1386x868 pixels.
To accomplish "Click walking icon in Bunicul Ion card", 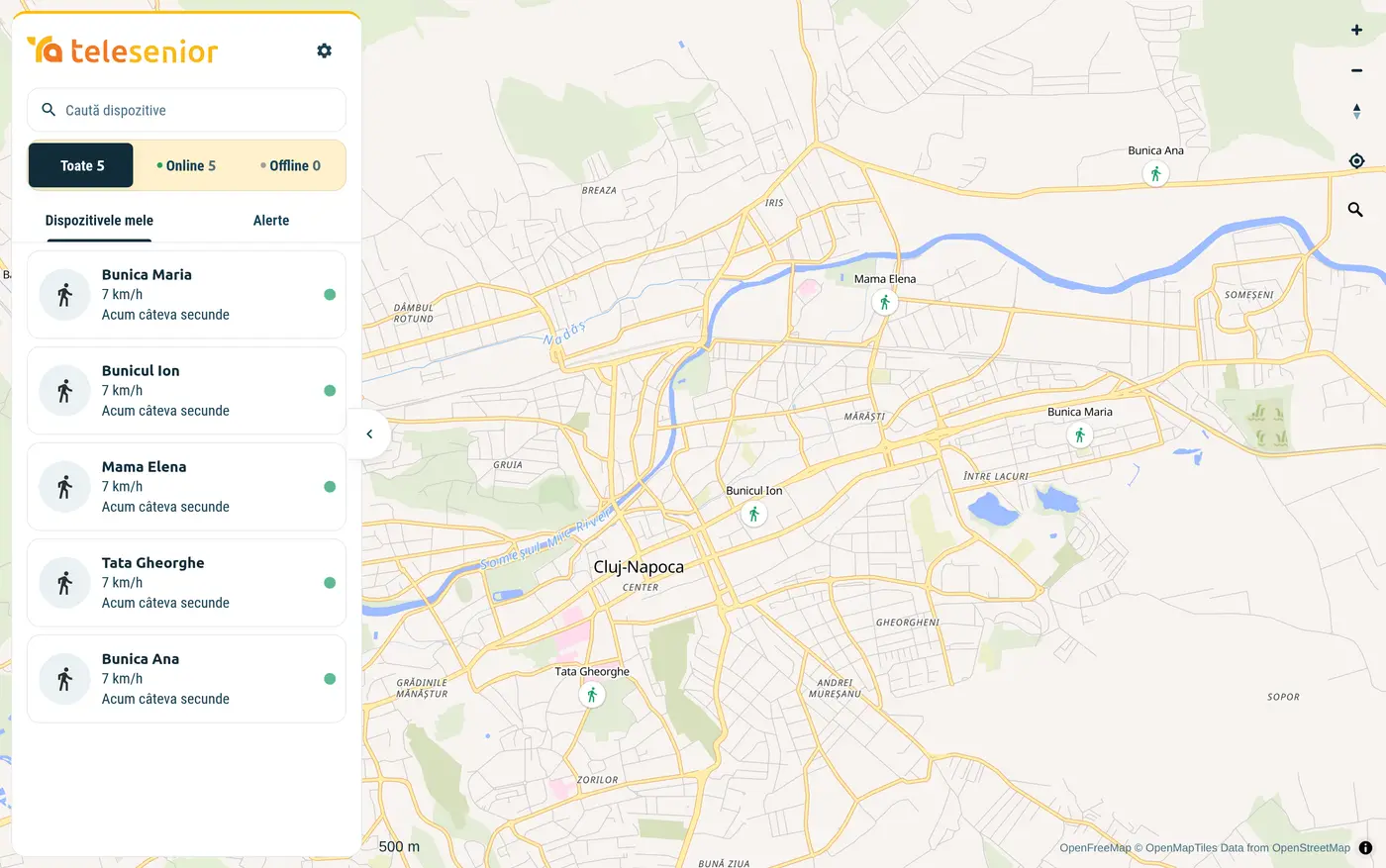I will [x=65, y=391].
